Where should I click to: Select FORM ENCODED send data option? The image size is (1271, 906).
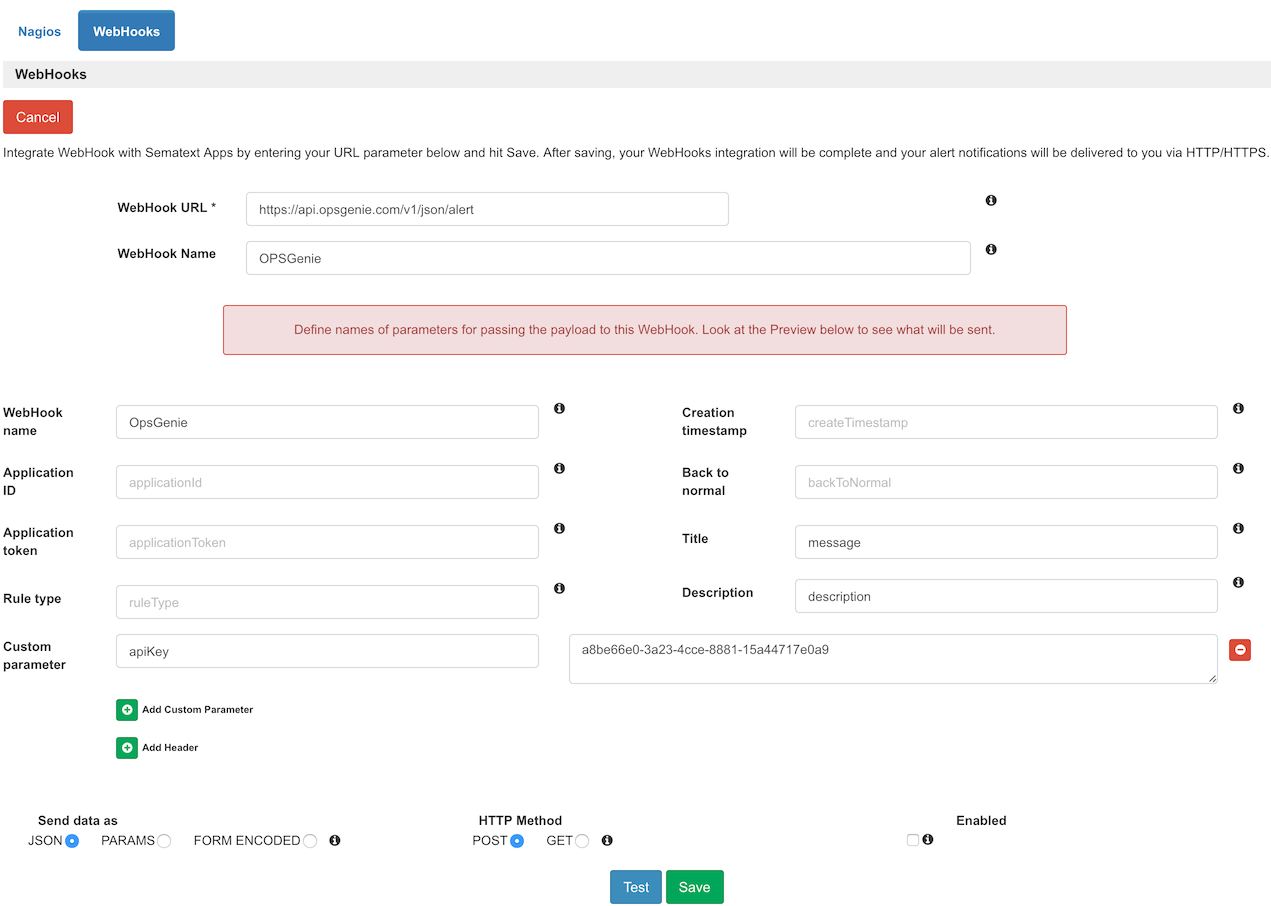(x=310, y=841)
